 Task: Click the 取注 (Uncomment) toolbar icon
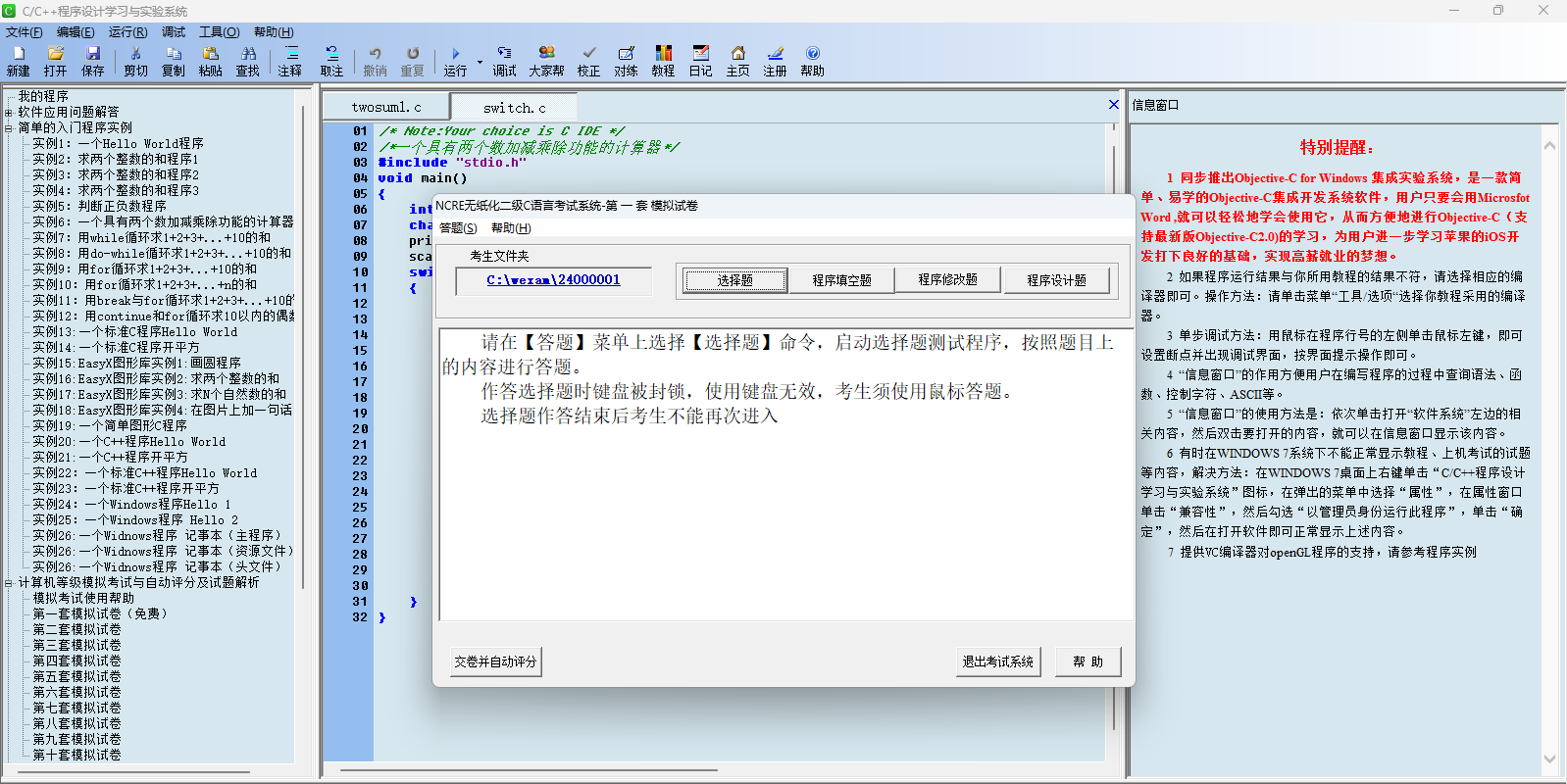tap(332, 61)
